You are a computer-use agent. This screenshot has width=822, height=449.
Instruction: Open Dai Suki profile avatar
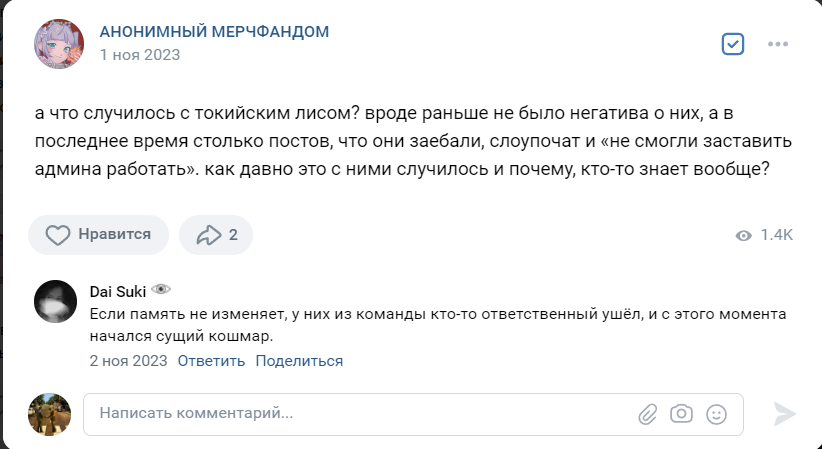(x=56, y=302)
